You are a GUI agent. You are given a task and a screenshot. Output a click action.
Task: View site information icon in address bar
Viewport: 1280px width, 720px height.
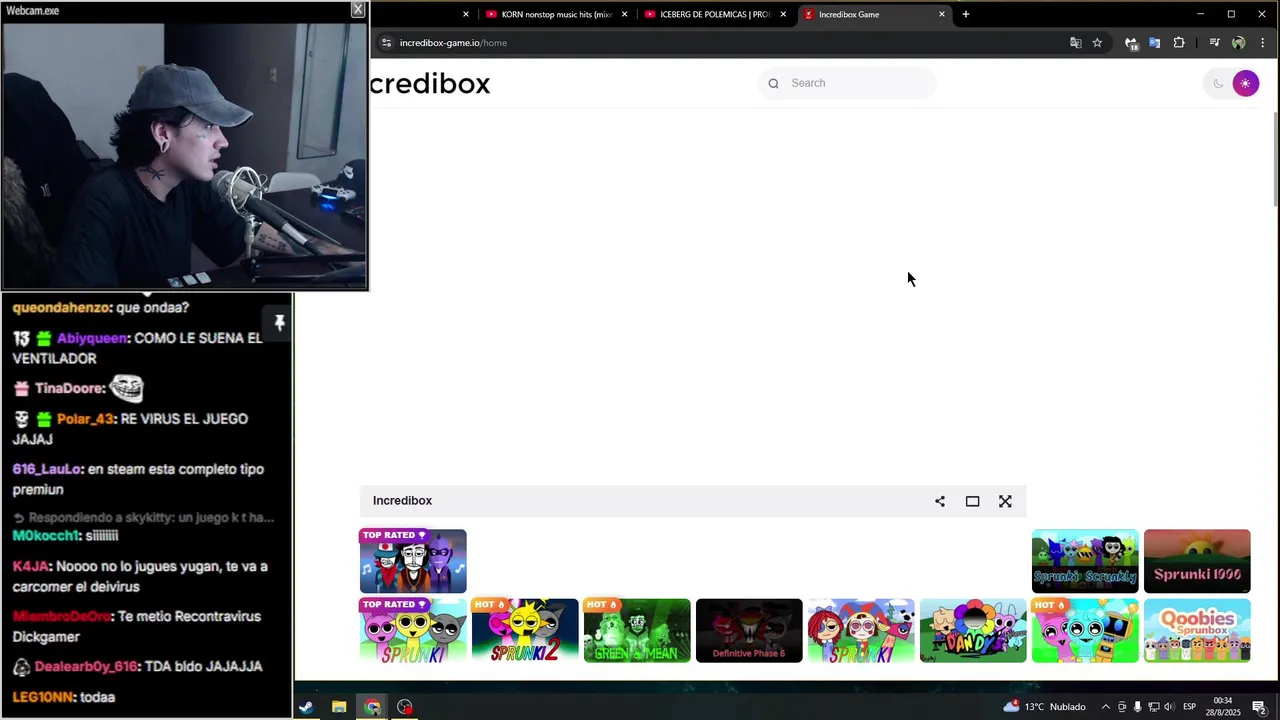point(386,43)
